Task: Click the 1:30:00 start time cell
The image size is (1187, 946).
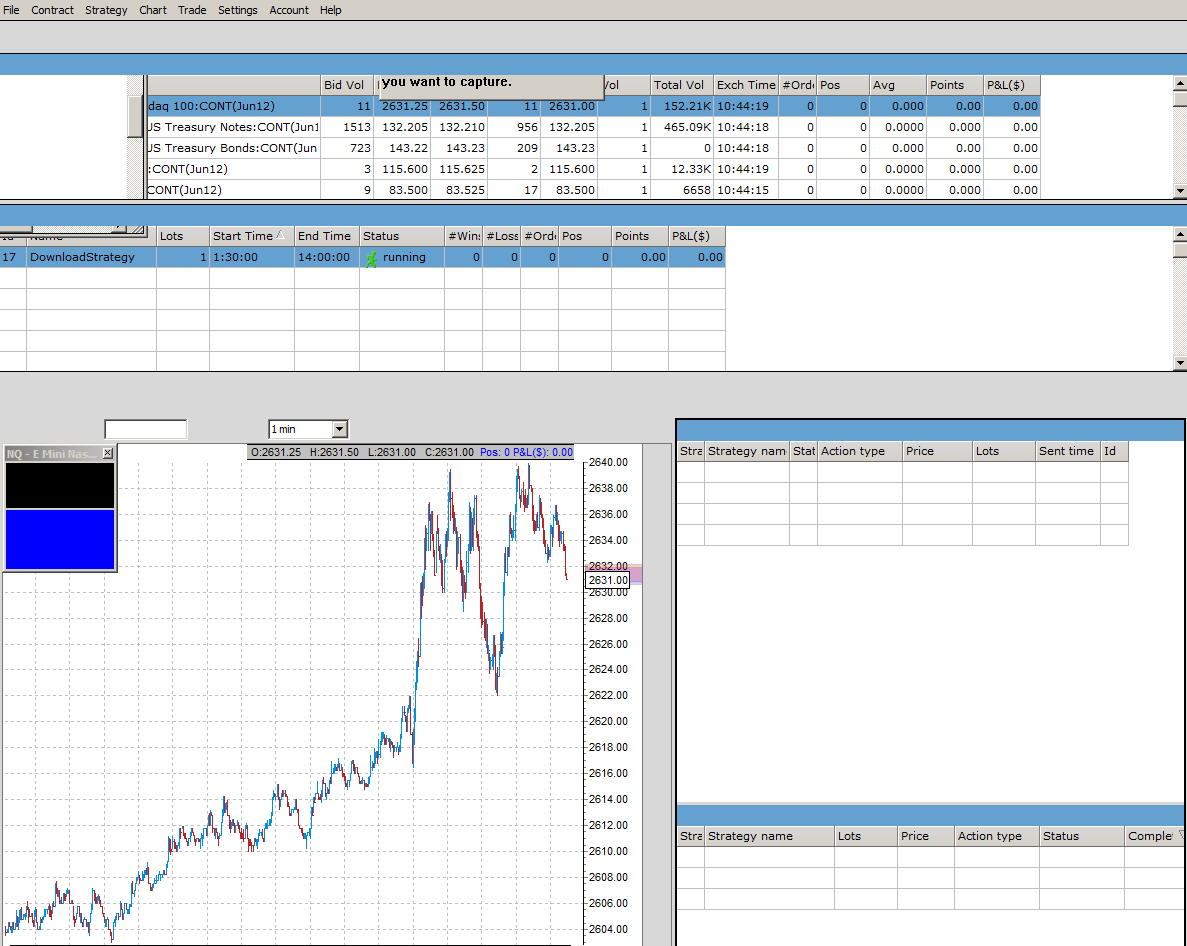Action: pos(251,257)
